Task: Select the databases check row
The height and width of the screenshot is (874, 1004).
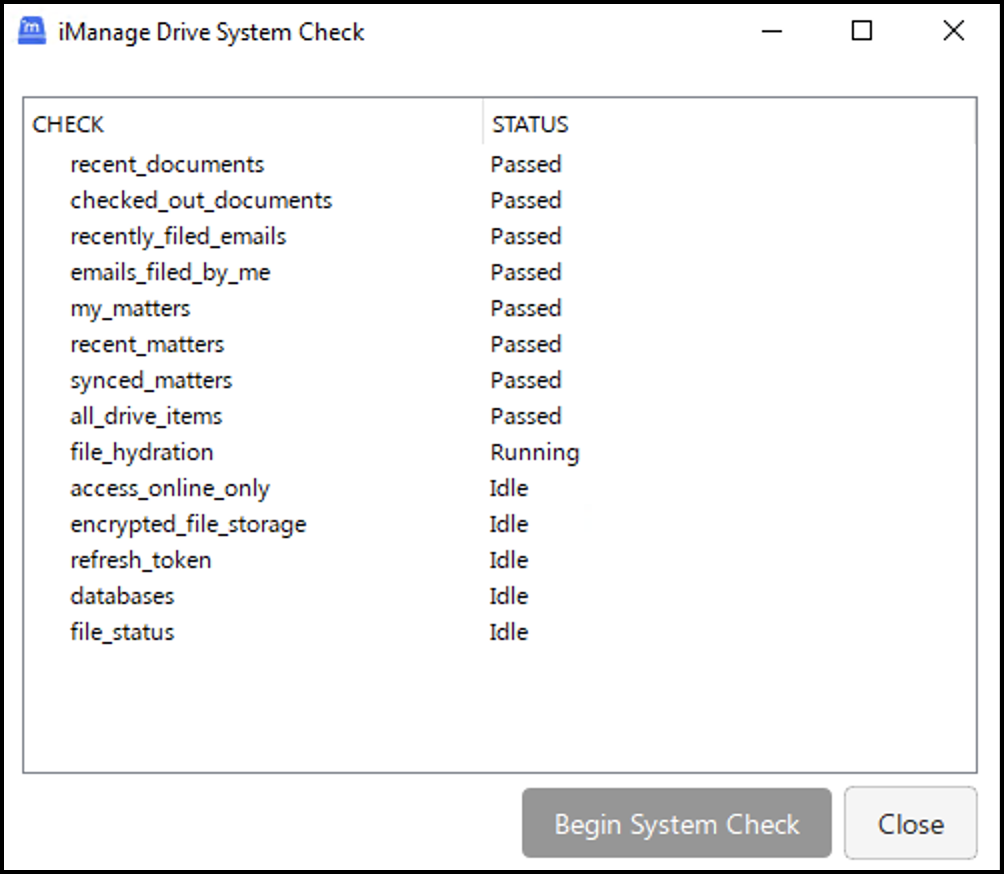Action: (122, 596)
